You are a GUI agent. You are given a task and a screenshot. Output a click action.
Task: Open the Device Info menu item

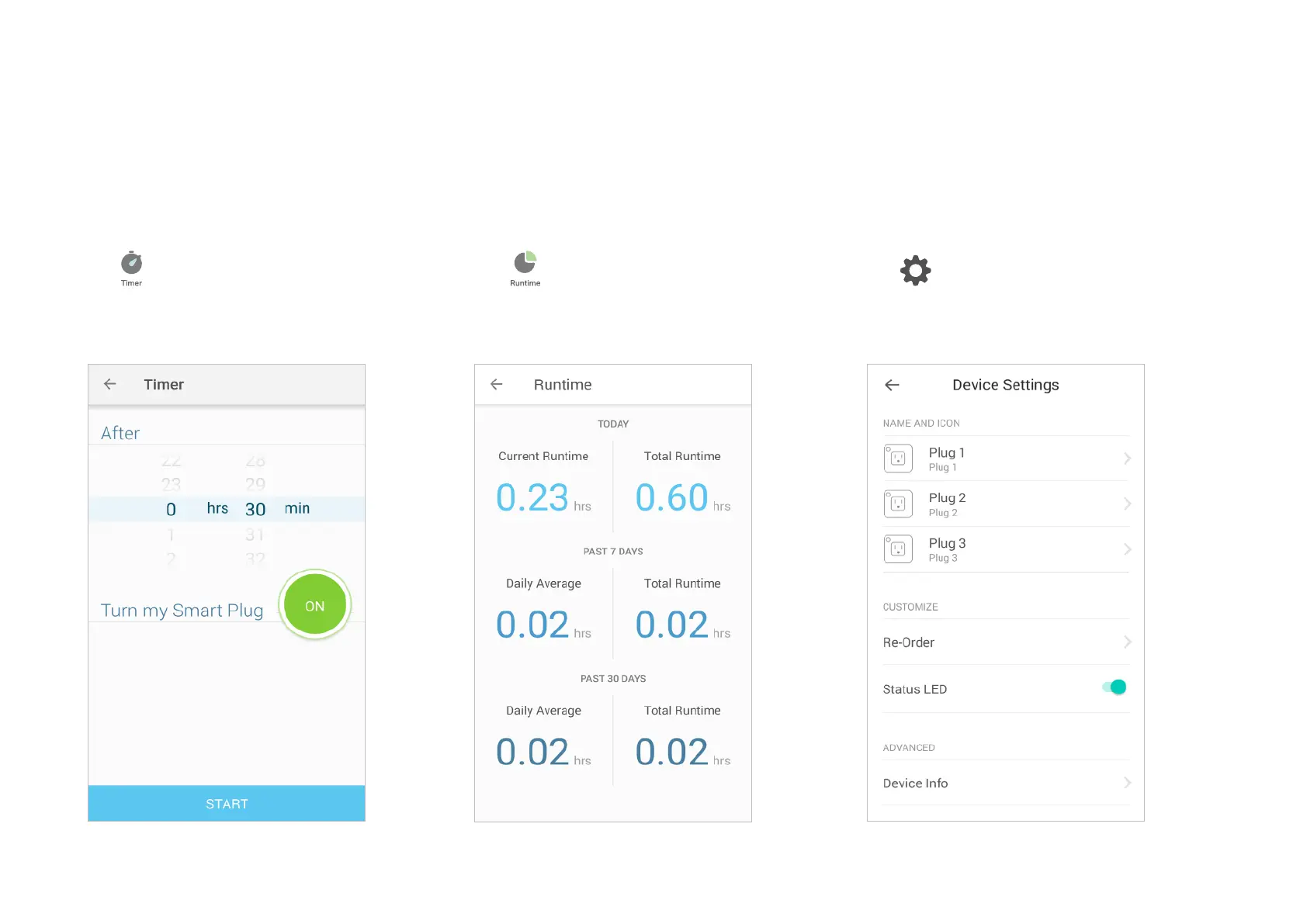tap(1006, 783)
